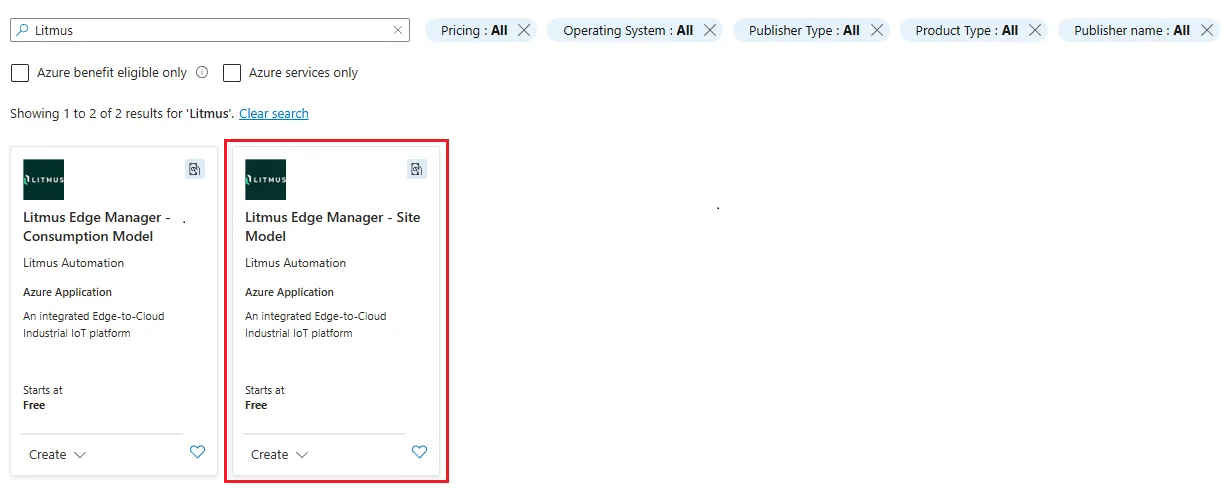Image resolution: width=1228 pixels, height=488 pixels.
Task: Click preview badge icon on Site Model card
Action: click(417, 169)
